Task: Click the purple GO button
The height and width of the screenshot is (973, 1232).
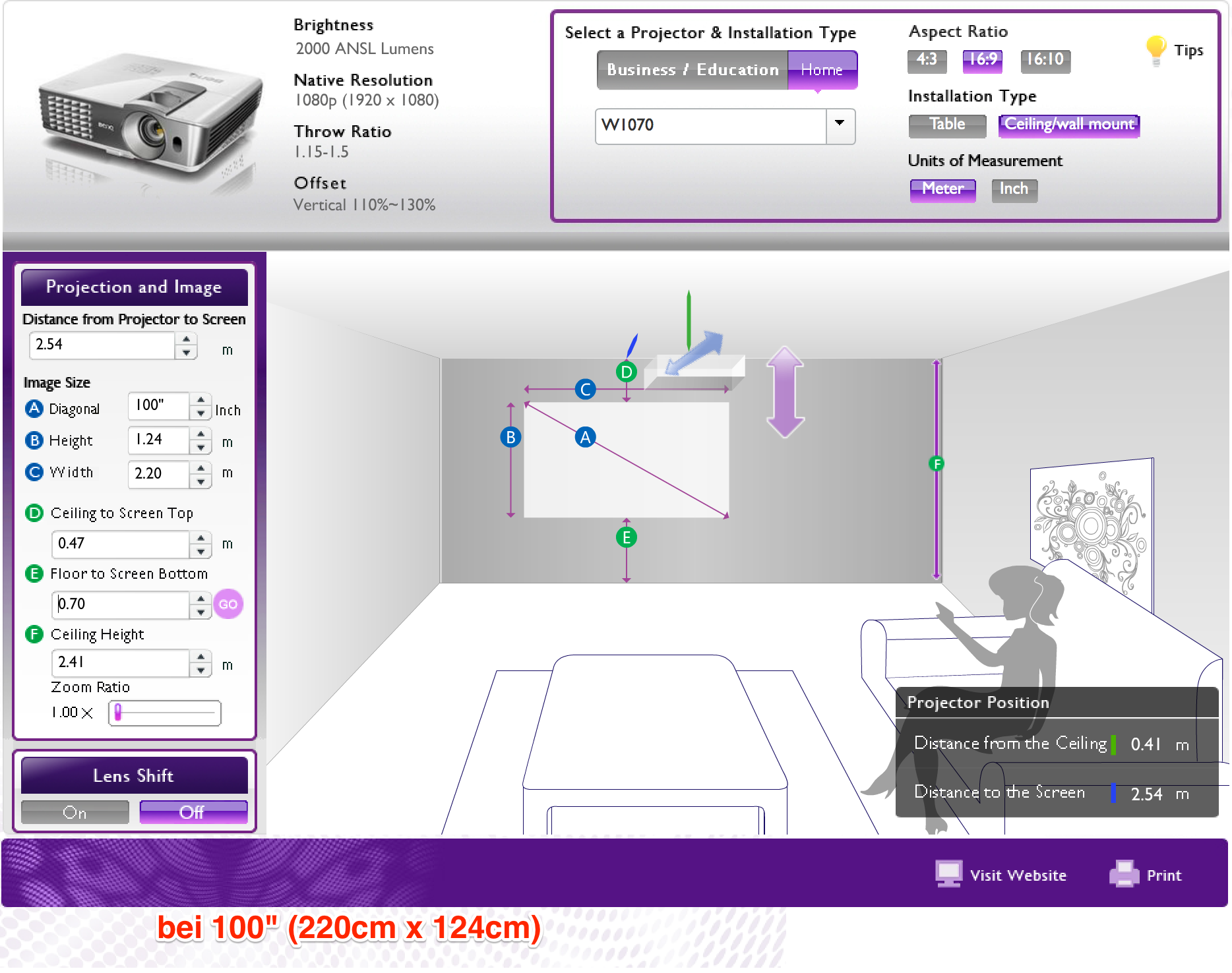Action: coord(228,604)
